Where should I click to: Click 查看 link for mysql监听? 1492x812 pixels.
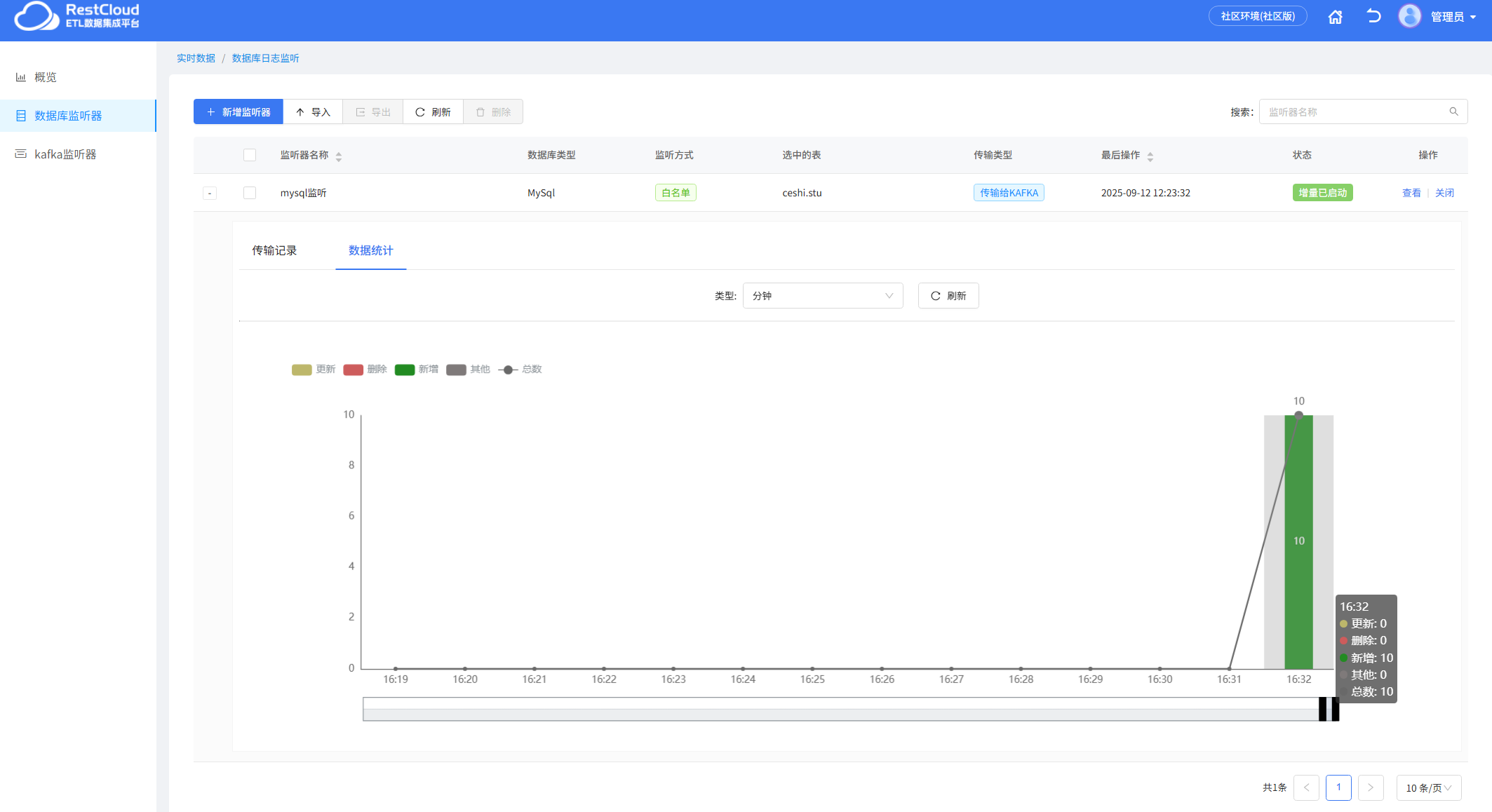tap(1411, 193)
